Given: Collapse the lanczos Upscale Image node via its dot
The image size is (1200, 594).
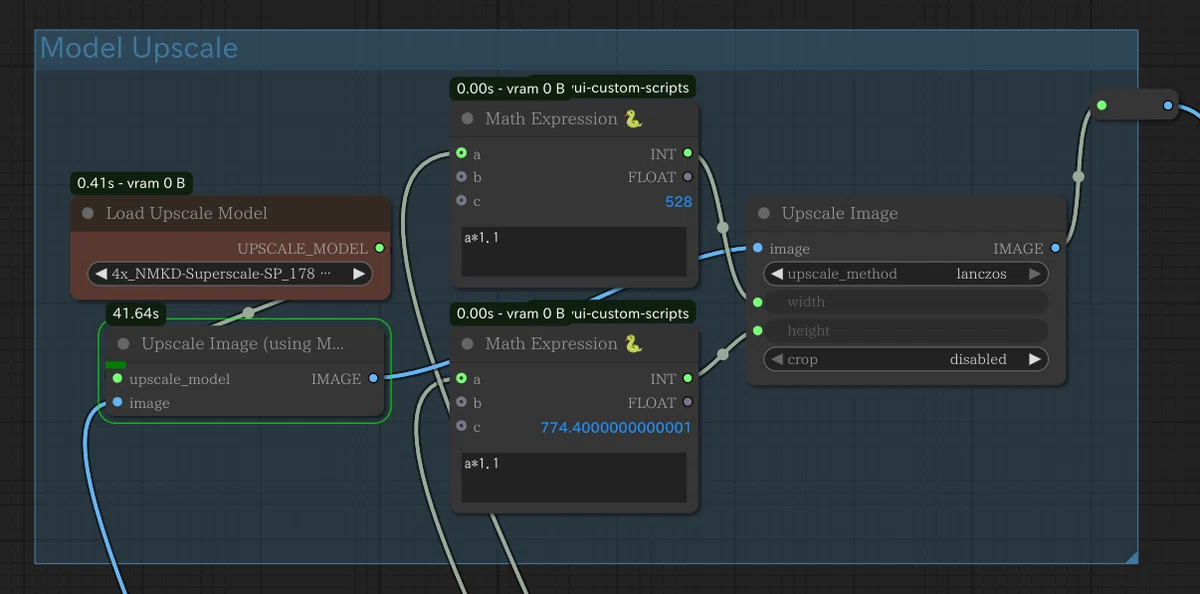Looking at the screenshot, I should [x=764, y=213].
